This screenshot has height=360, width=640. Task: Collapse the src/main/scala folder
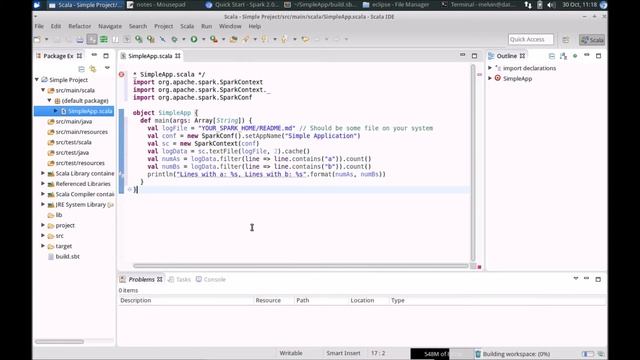[43, 90]
